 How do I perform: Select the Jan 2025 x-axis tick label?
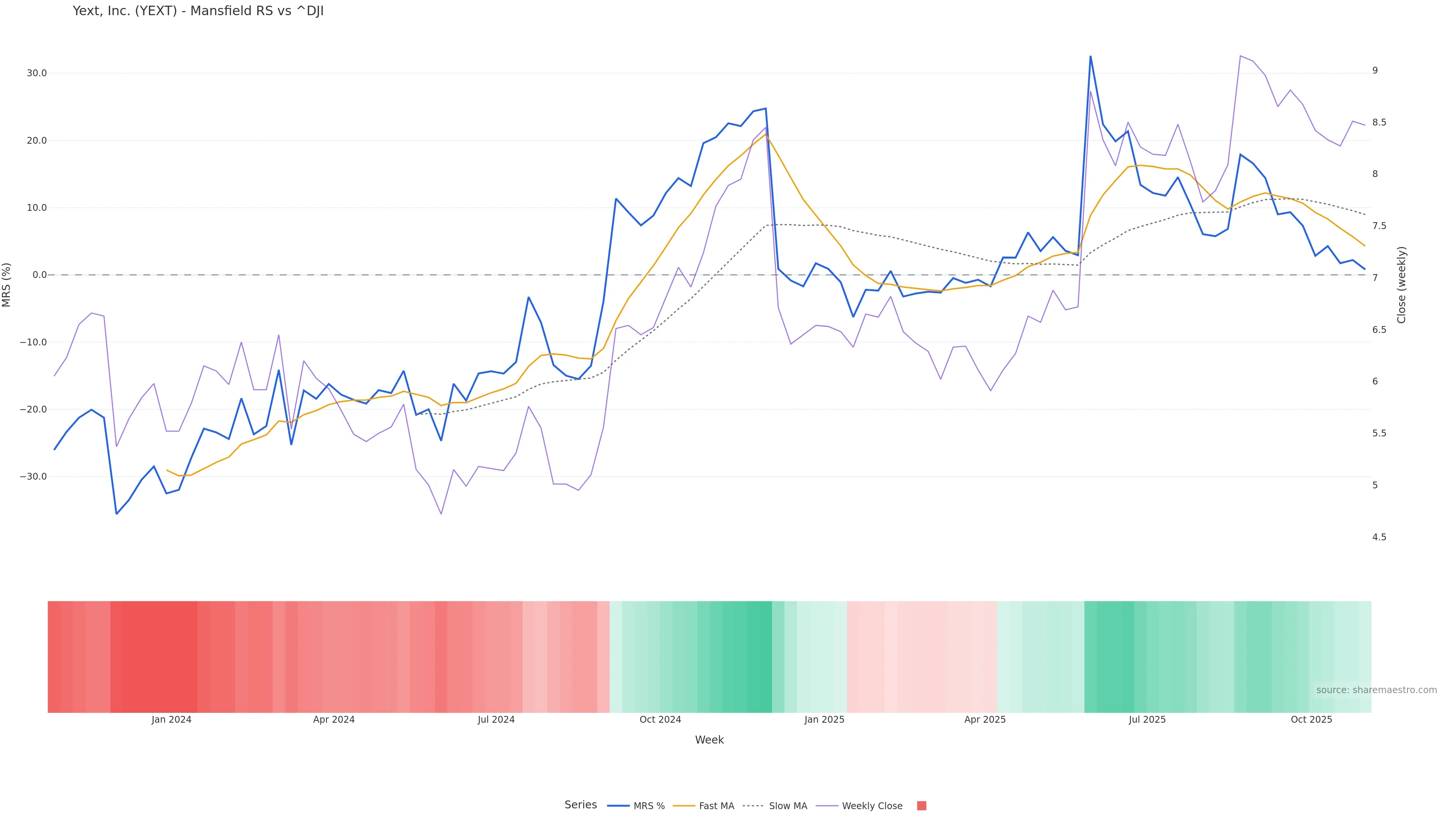click(x=824, y=720)
